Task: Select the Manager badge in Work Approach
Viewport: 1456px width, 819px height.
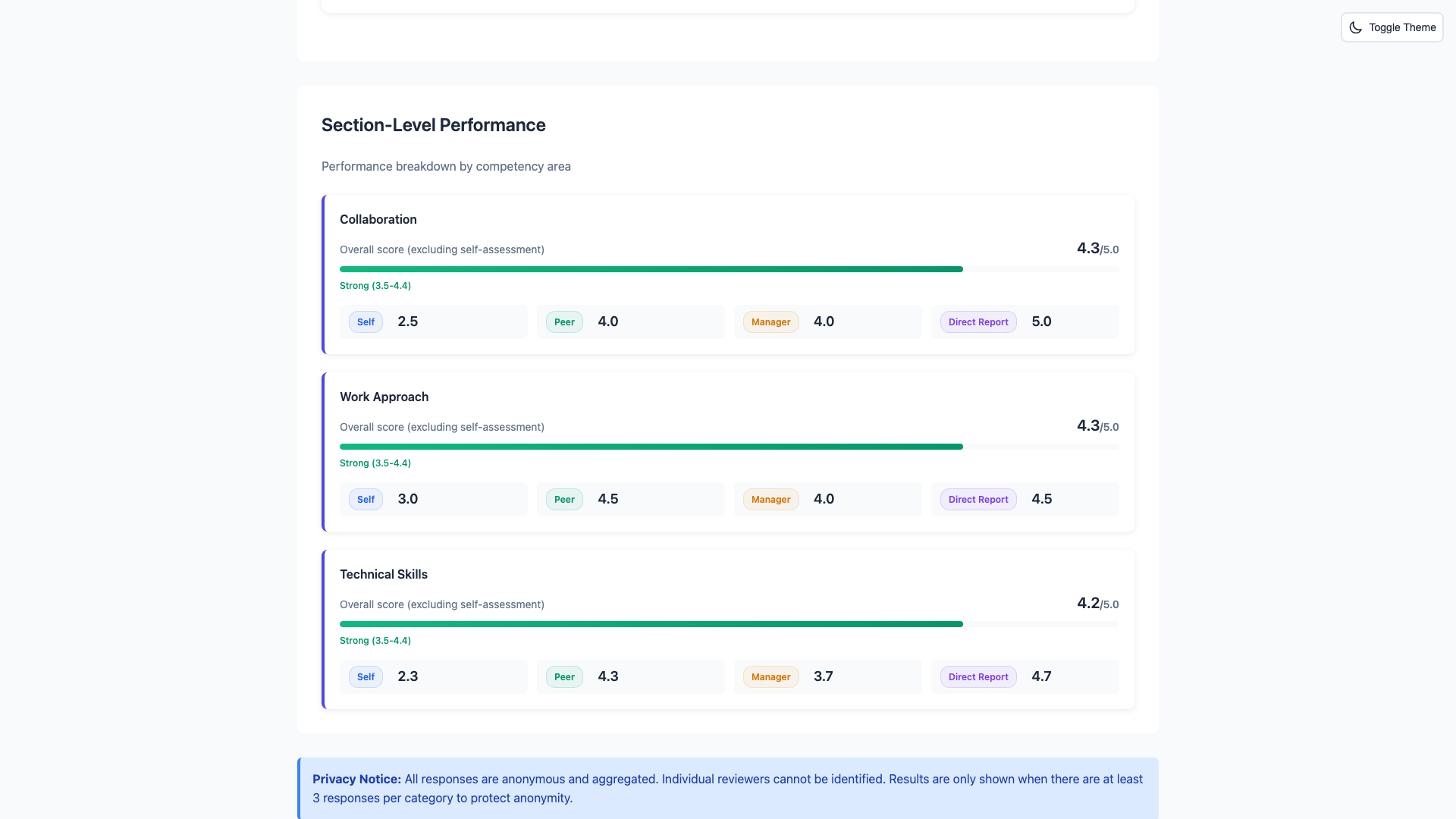Action: [770, 499]
